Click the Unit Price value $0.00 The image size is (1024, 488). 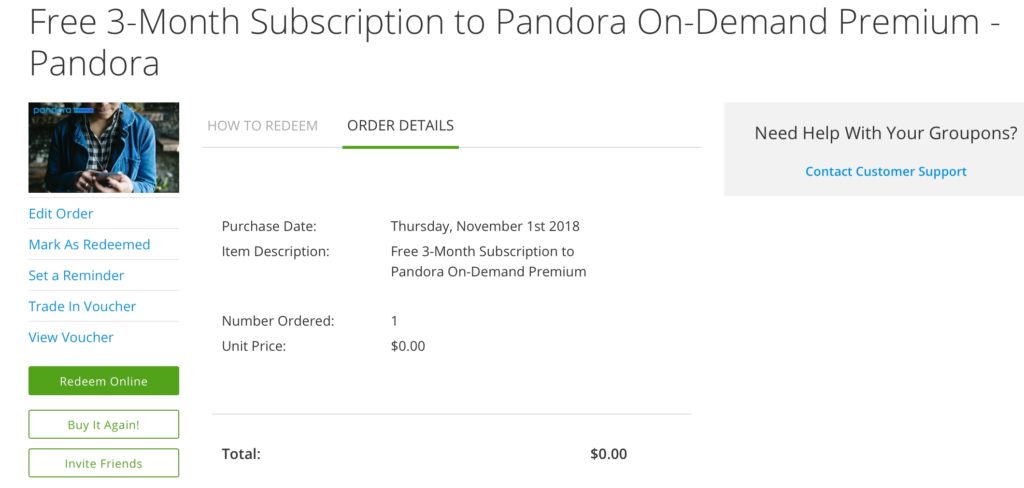[x=408, y=346]
